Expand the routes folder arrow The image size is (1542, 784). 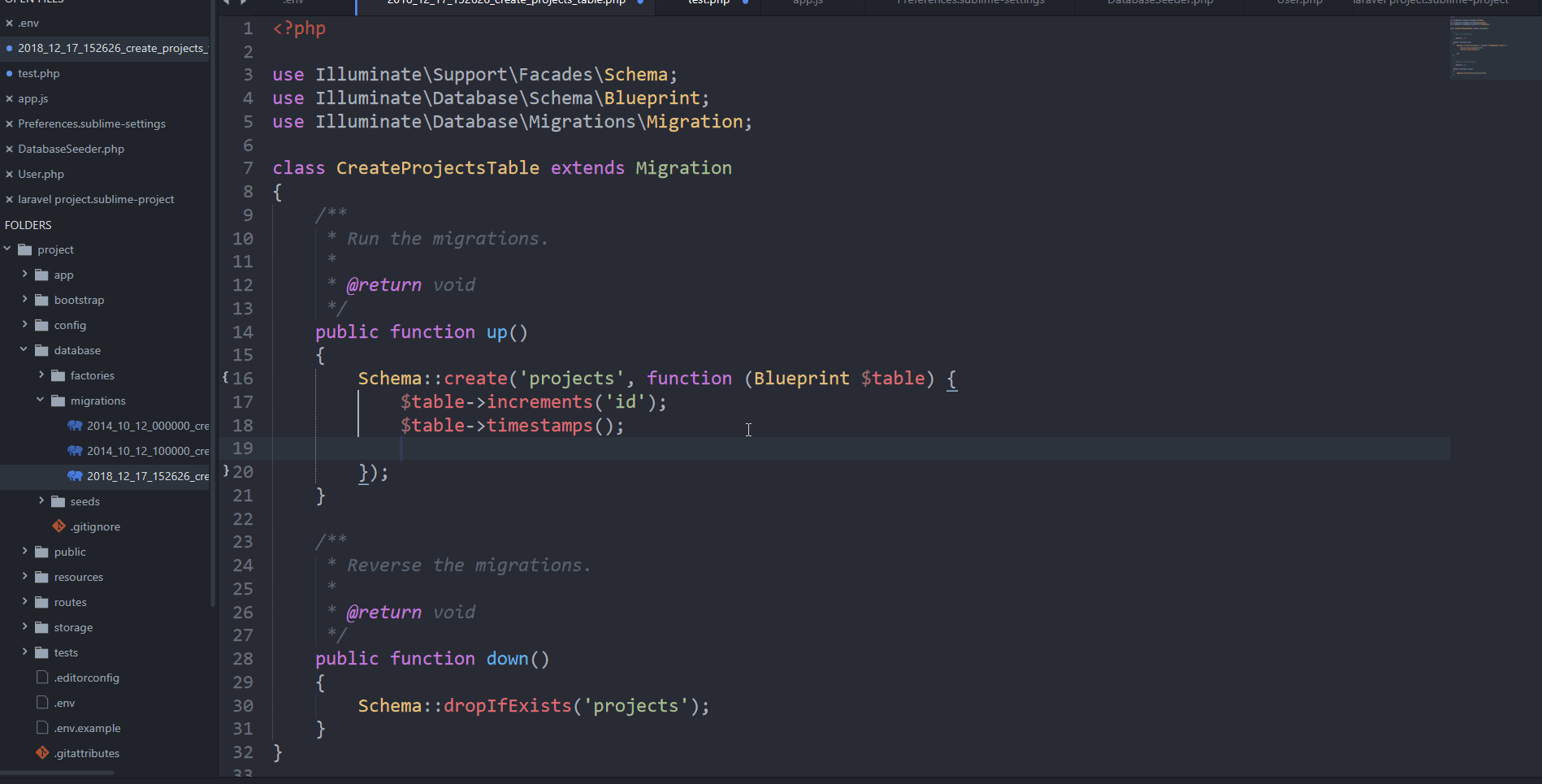click(x=24, y=601)
